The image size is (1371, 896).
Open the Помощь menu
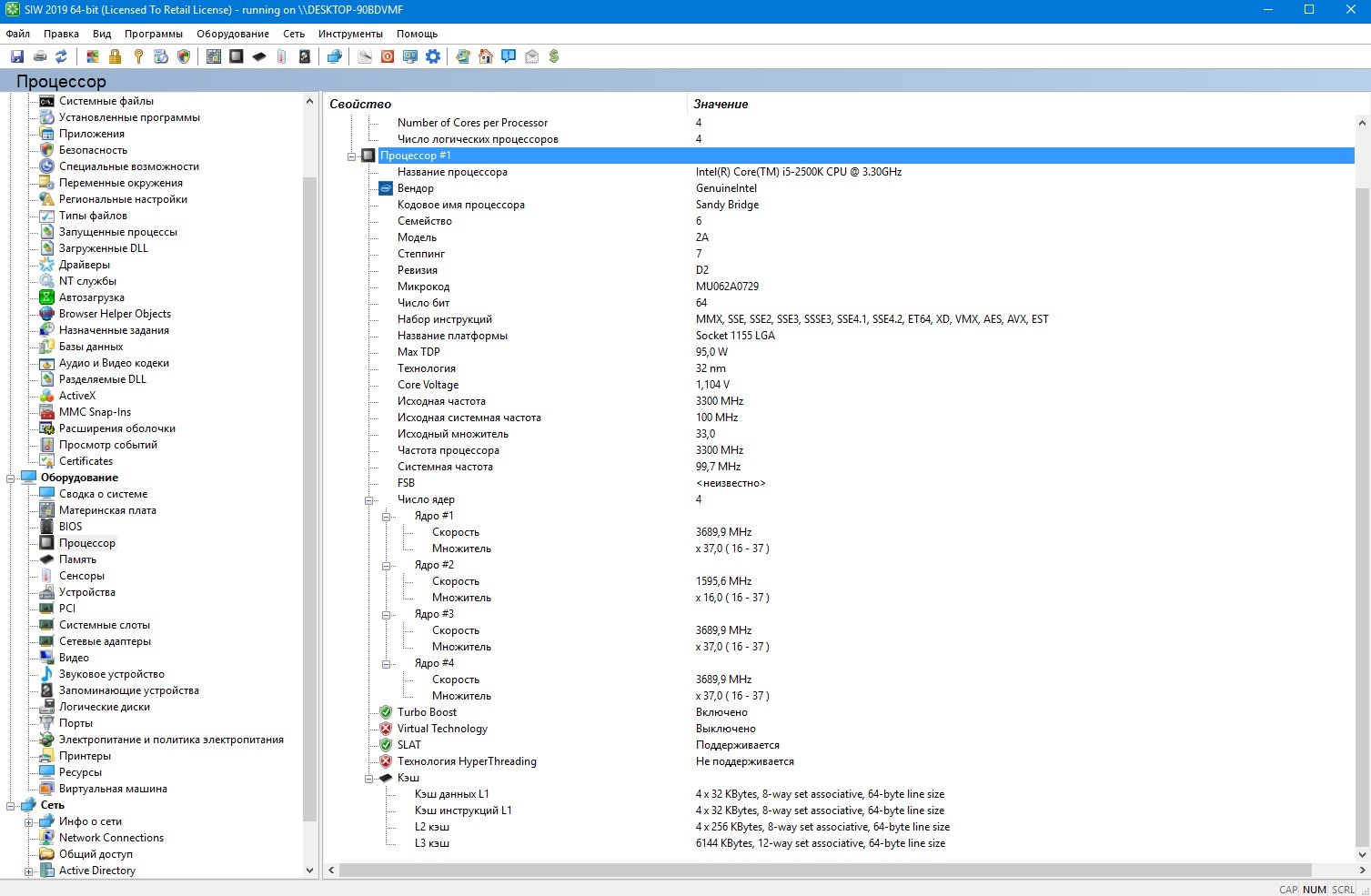(417, 34)
